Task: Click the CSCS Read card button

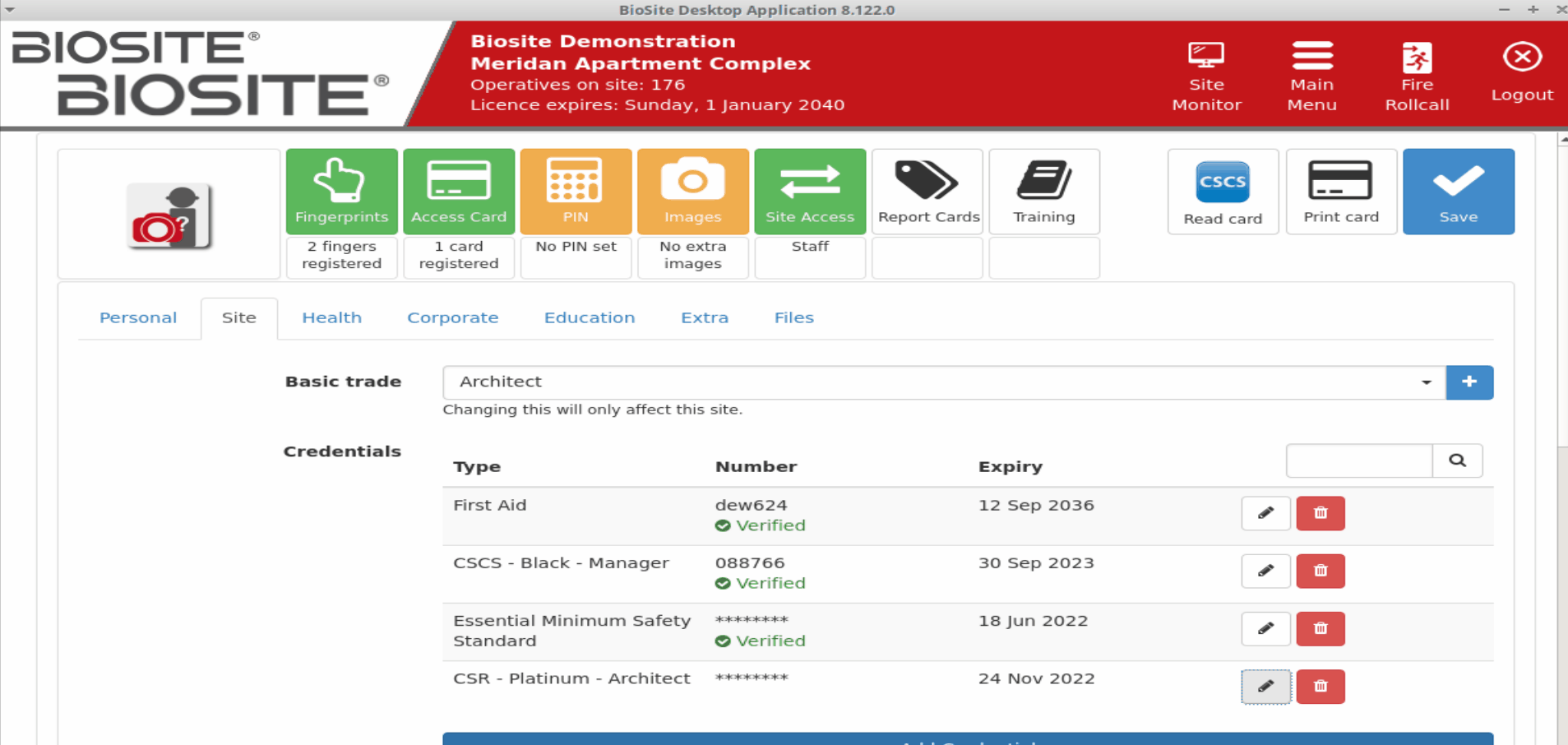Action: point(1223,192)
